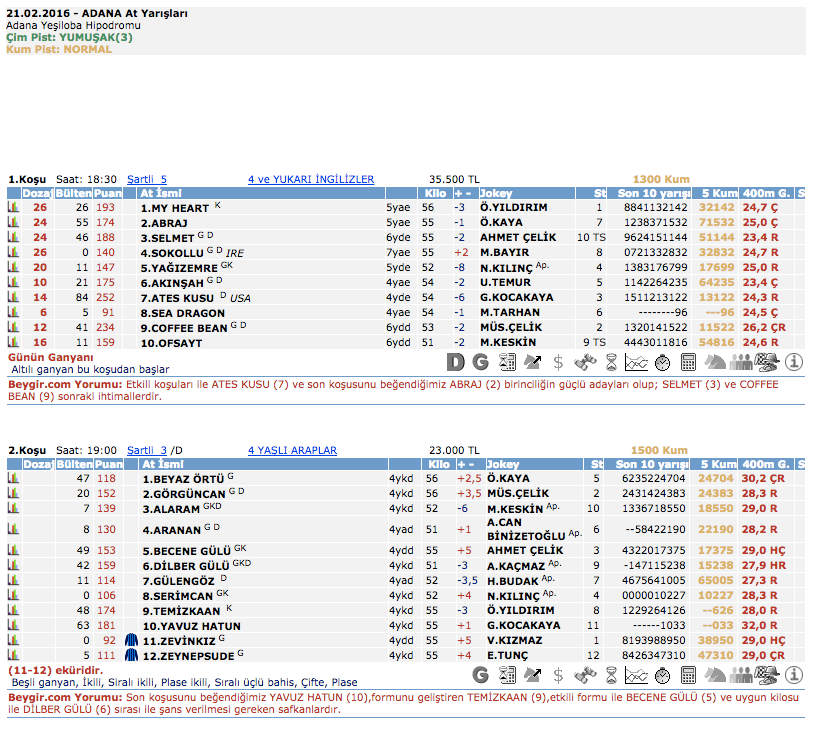The image size is (821, 729).
Task: Click the stopwatch icon in race 2 toolbar
Action: click(662, 675)
